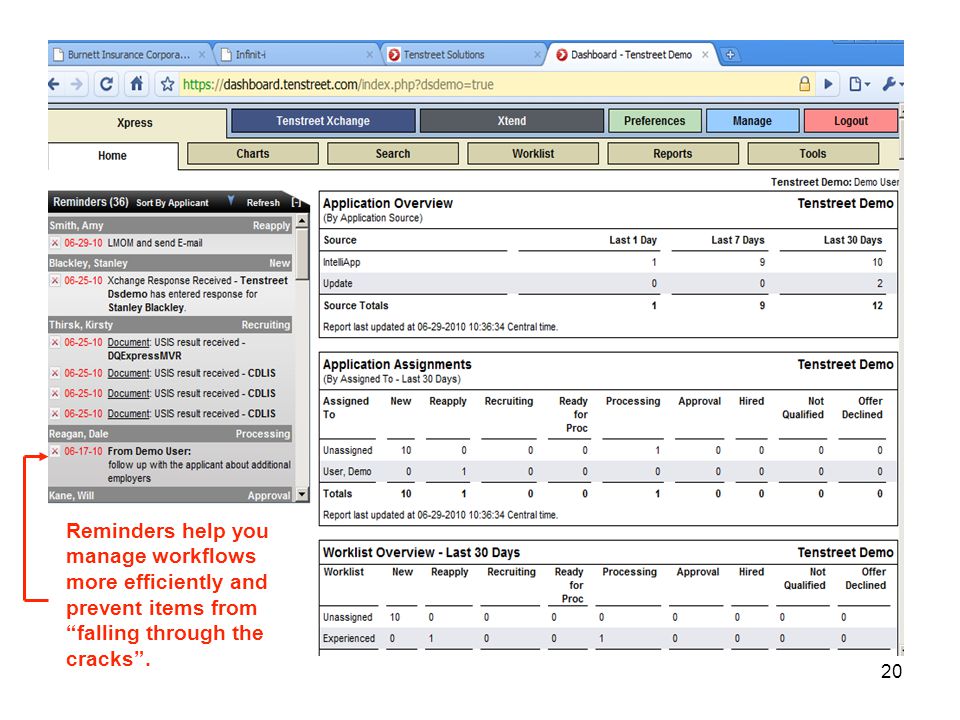Click the Last 7 Days column header
This screenshot has width=960, height=720.
click(738, 240)
